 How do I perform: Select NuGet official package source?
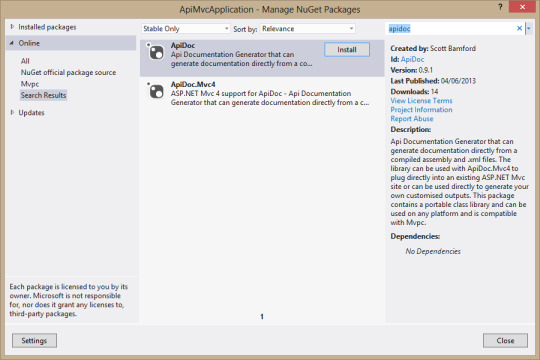click(x=68, y=72)
